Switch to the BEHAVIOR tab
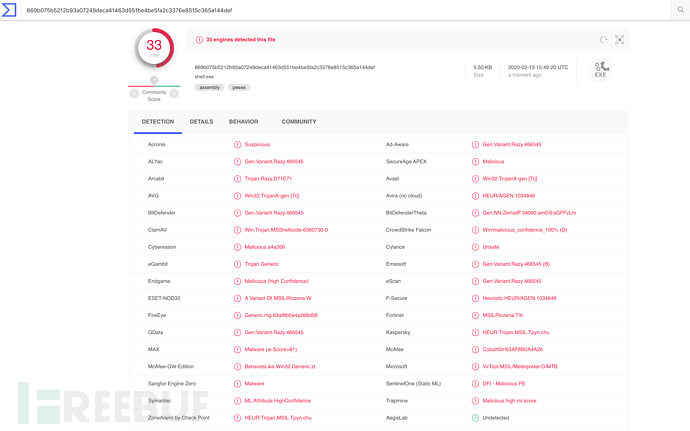 coord(243,122)
